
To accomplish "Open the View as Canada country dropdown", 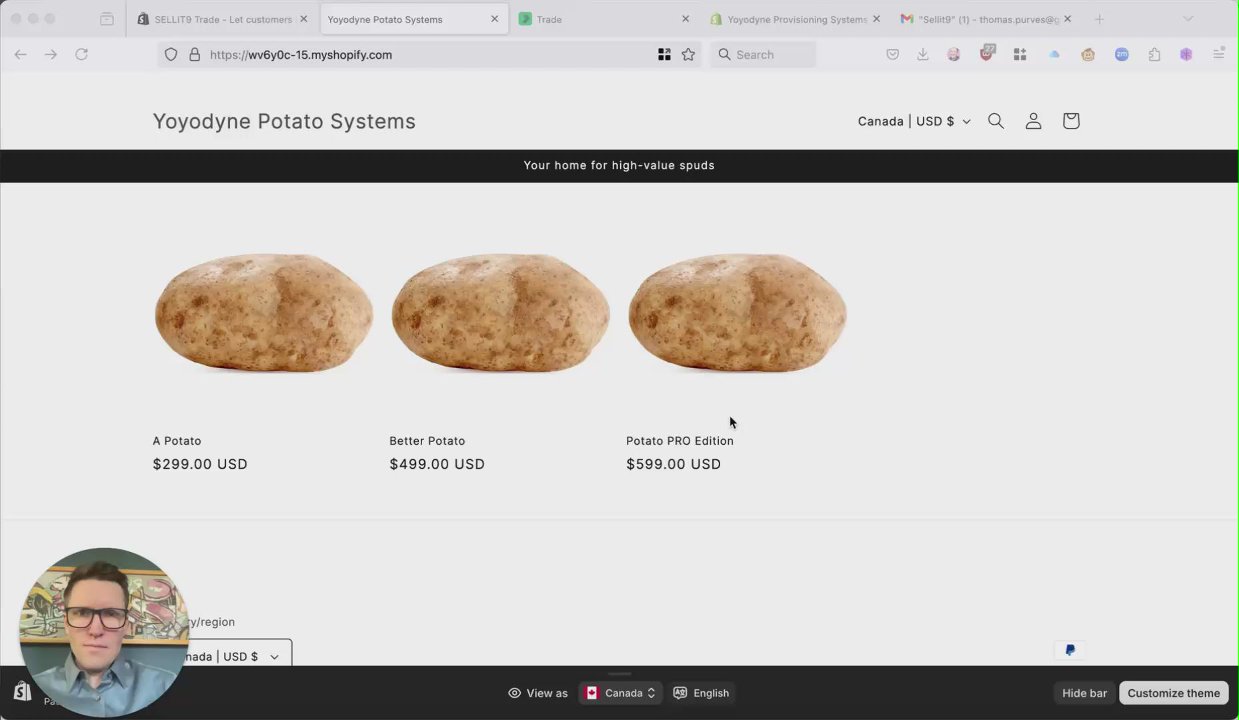I will tap(620, 693).
